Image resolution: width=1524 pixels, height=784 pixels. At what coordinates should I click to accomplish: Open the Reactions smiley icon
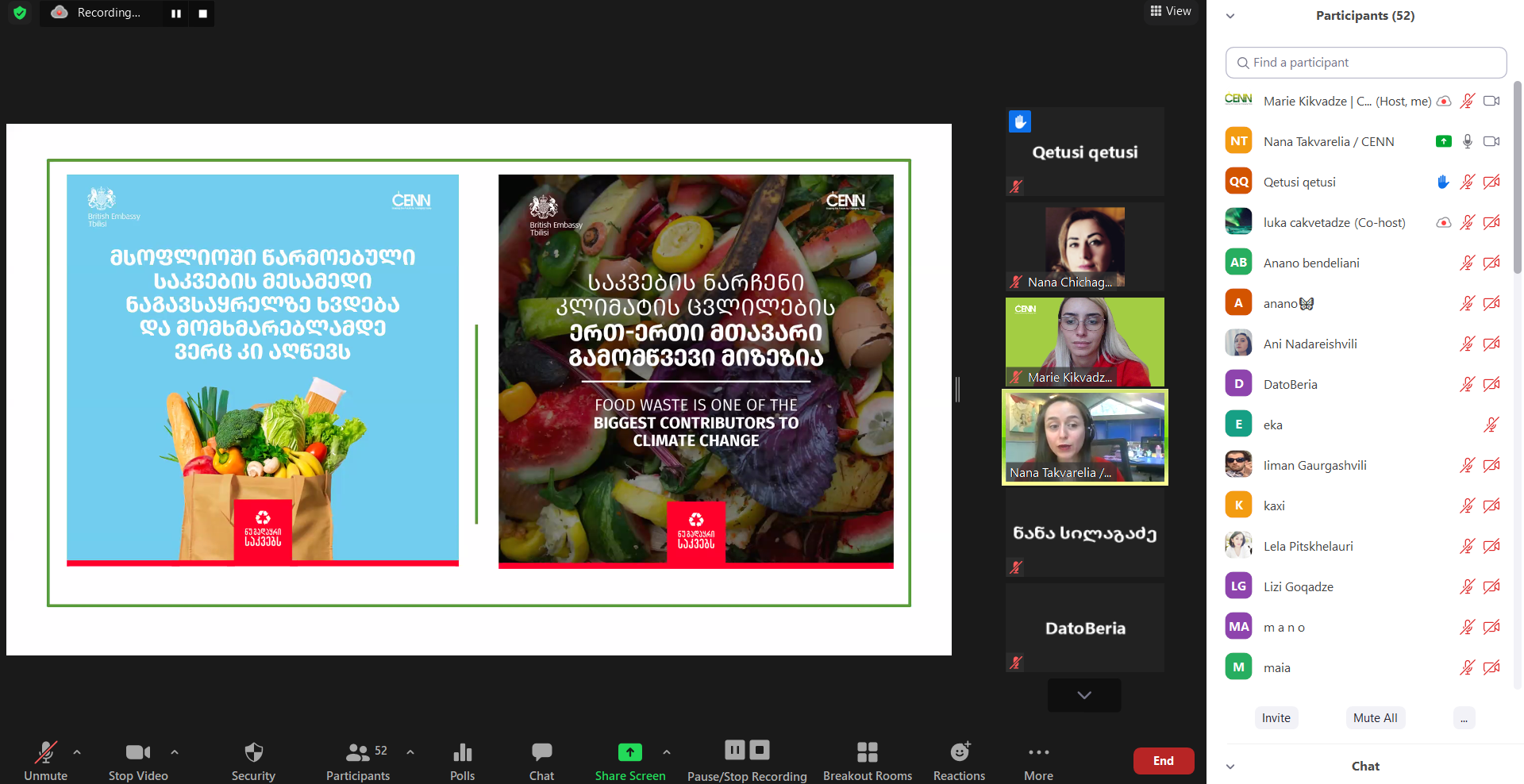959,752
